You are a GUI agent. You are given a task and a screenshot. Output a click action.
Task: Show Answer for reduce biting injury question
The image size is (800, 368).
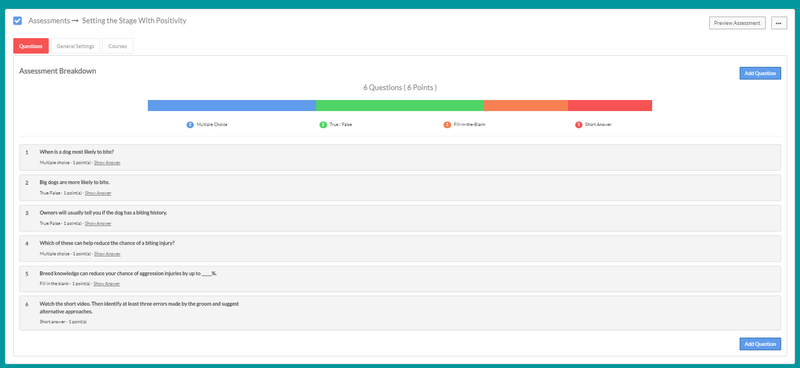(107, 254)
